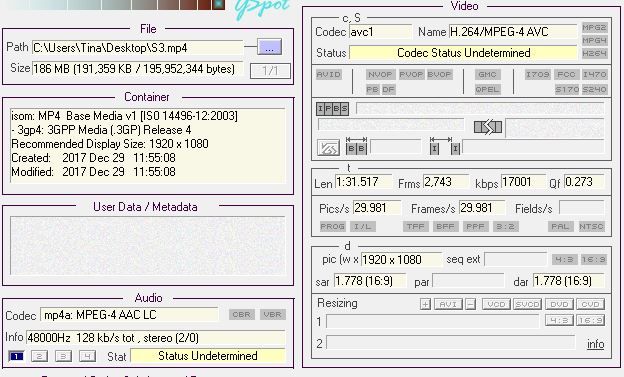
Task: Click the color gradient bar at top
Action: (113, 5)
